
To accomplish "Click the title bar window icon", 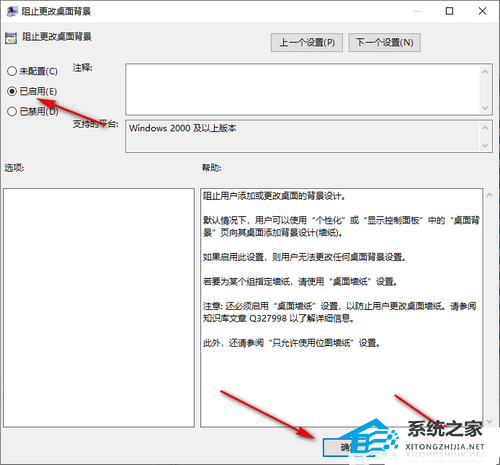I will pyautogui.click(x=12, y=11).
